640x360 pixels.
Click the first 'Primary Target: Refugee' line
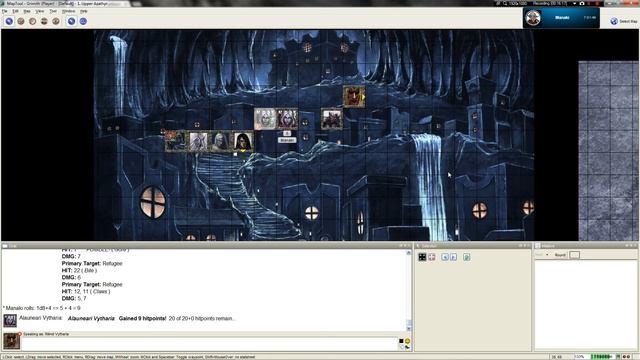pos(92,263)
